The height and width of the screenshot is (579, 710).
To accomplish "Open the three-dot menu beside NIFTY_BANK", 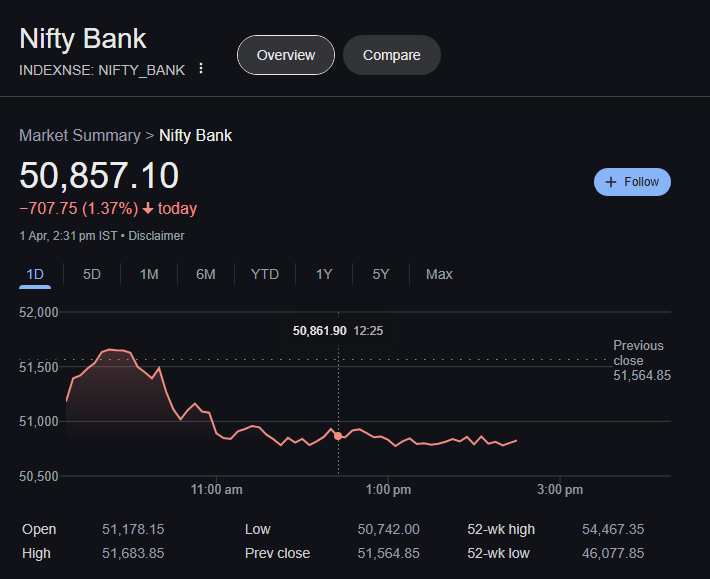I will (x=201, y=69).
